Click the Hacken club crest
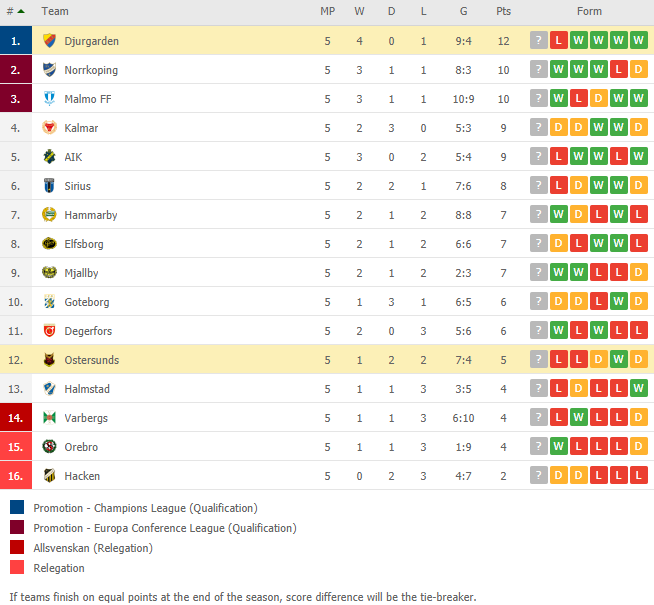The image size is (654, 605). pyautogui.click(x=49, y=476)
